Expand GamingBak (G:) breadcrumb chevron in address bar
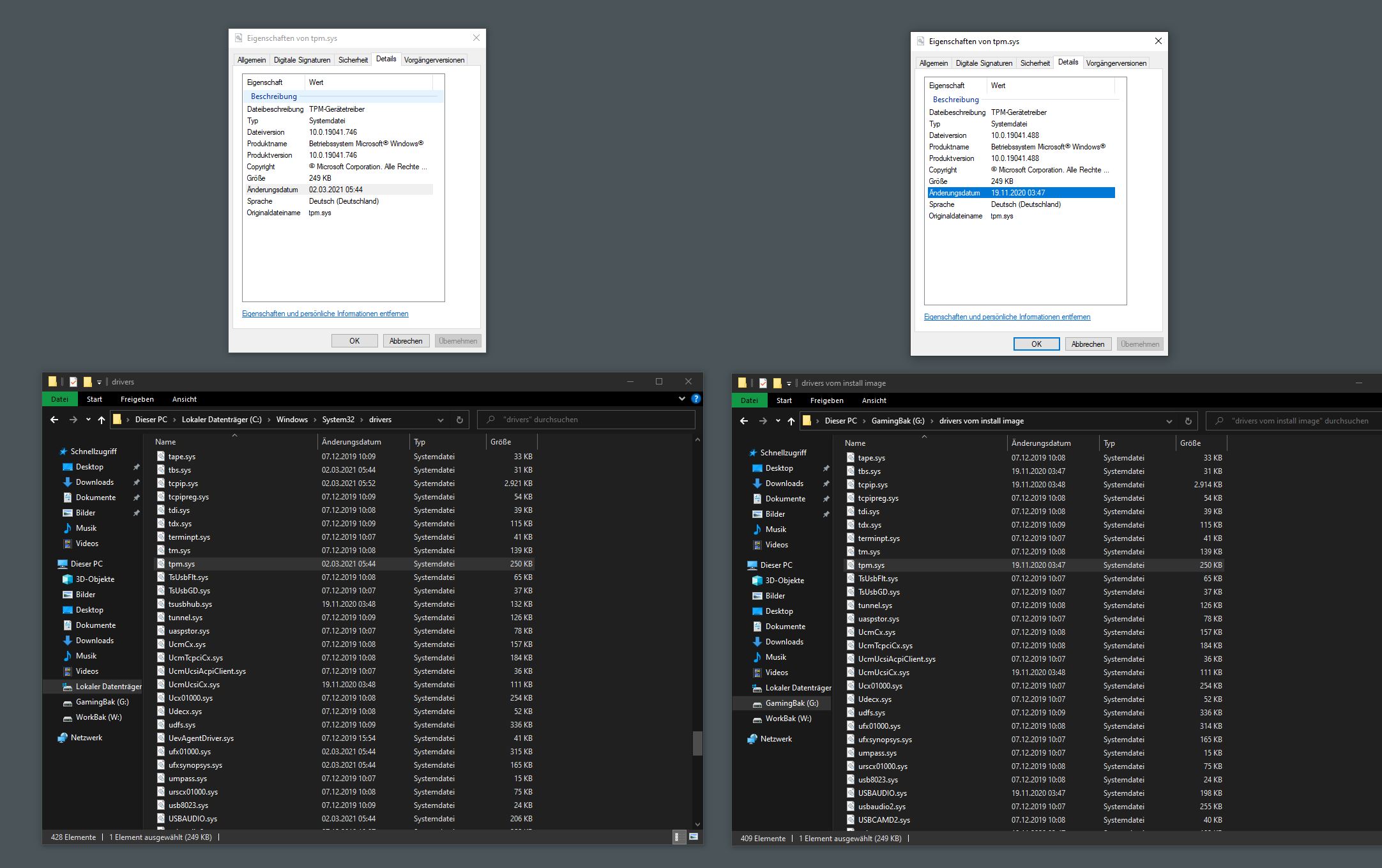Screen dimensions: 1382x868 (932, 421)
